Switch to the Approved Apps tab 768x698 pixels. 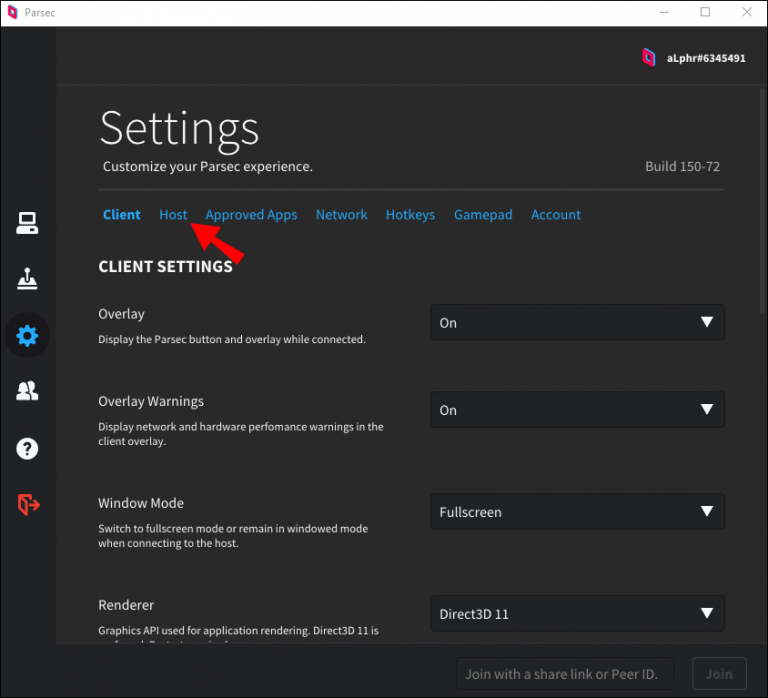tap(251, 215)
